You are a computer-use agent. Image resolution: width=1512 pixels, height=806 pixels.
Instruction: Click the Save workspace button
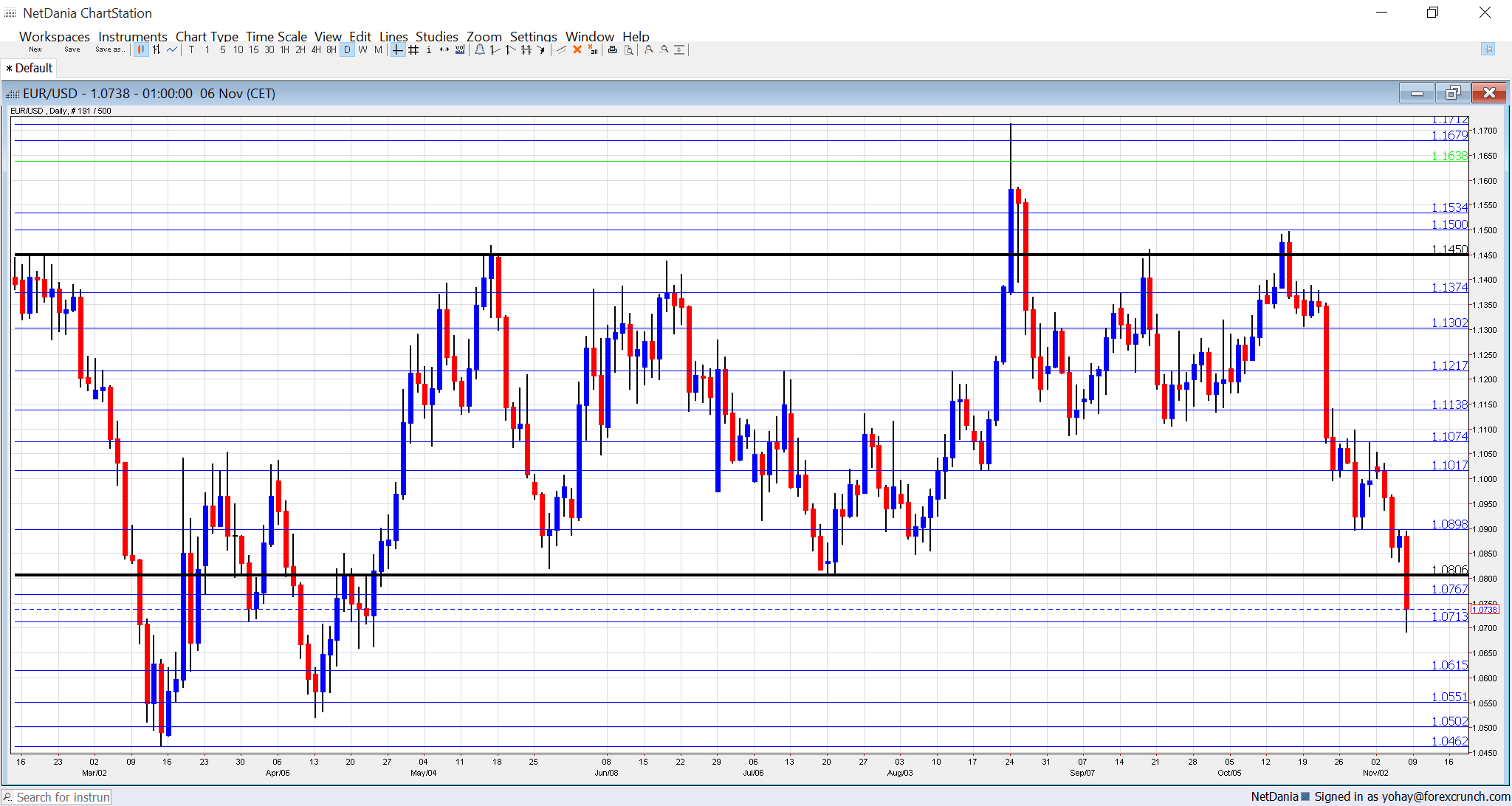(x=72, y=49)
